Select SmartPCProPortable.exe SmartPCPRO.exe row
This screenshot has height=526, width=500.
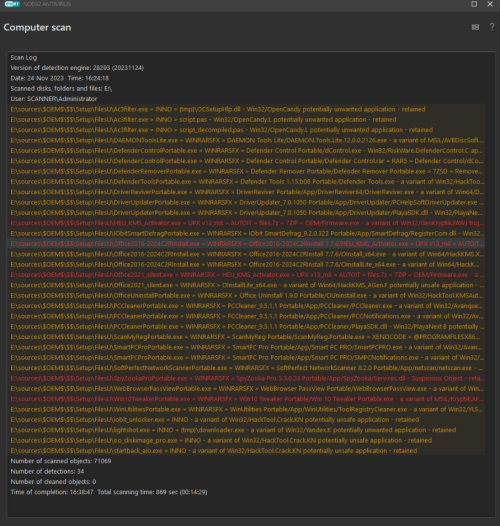(x=246, y=347)
